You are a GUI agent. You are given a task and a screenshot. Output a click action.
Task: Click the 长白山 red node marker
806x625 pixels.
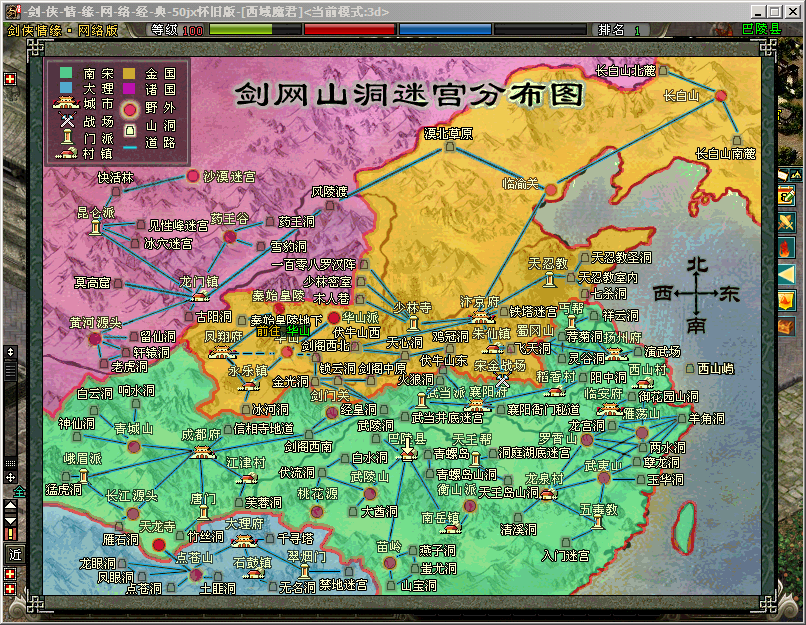(721, 96)
